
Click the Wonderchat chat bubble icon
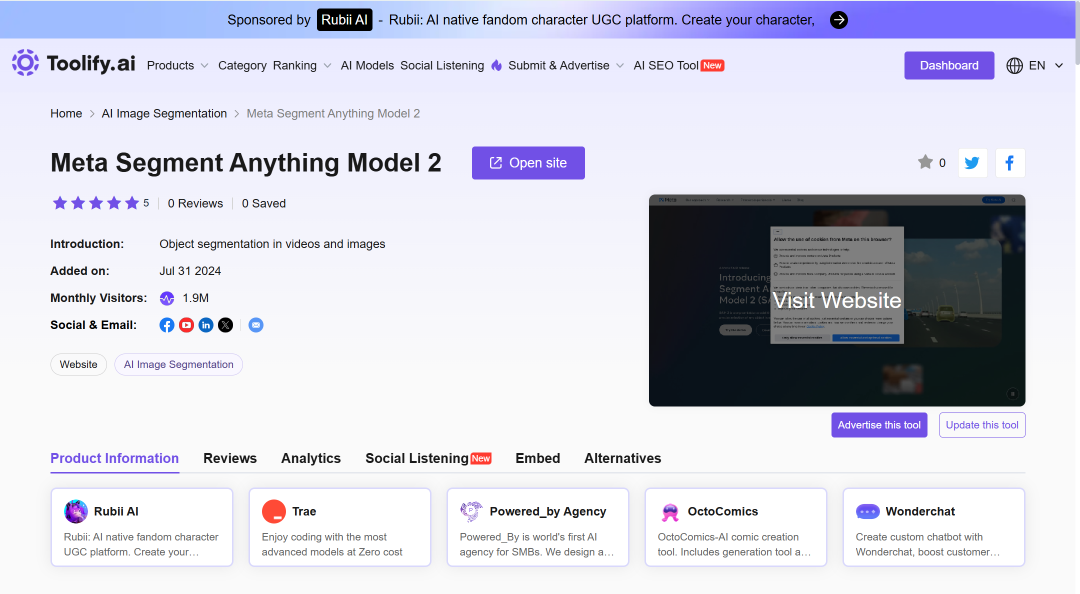coord(868,511)
